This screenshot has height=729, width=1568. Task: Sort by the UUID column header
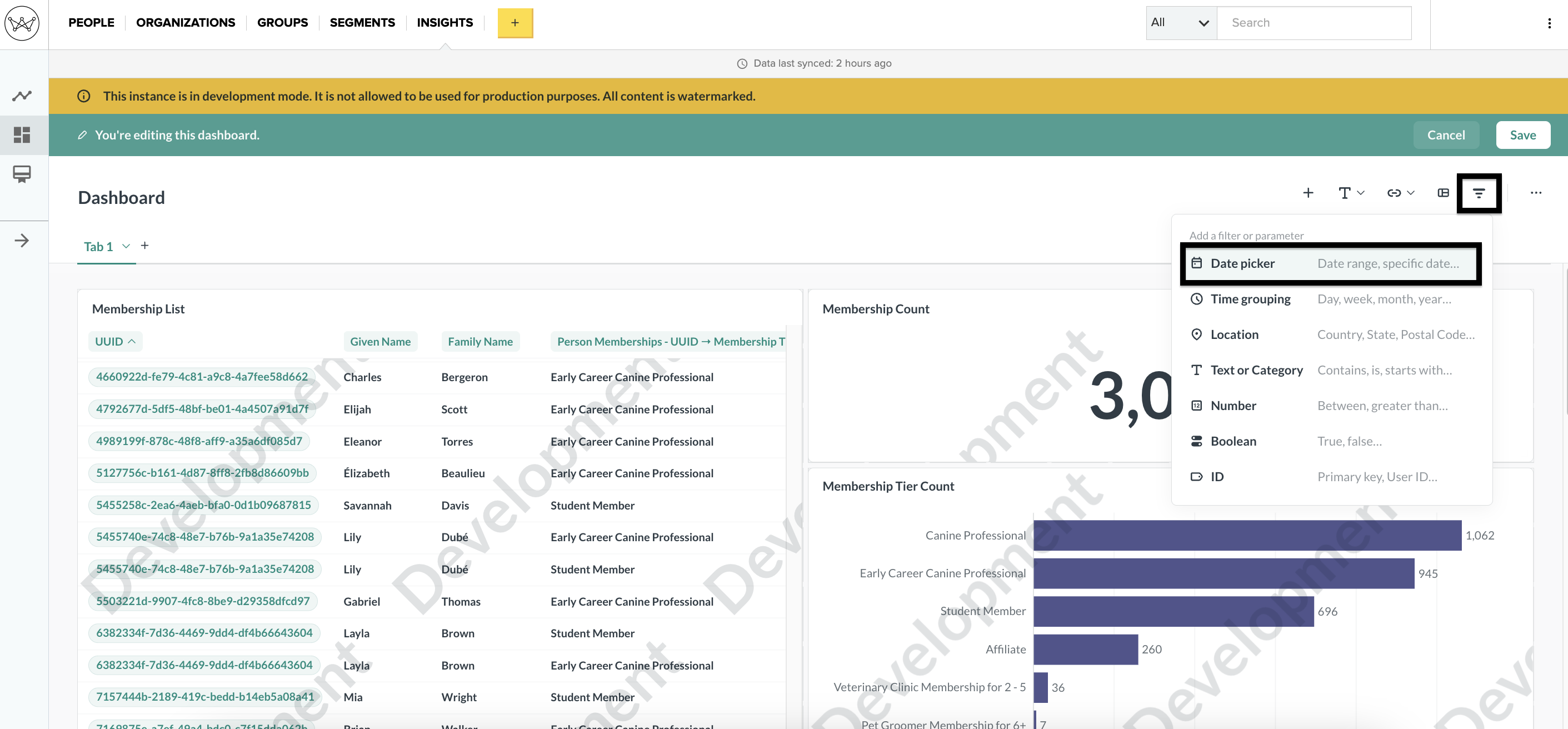[x=115, y=341]
